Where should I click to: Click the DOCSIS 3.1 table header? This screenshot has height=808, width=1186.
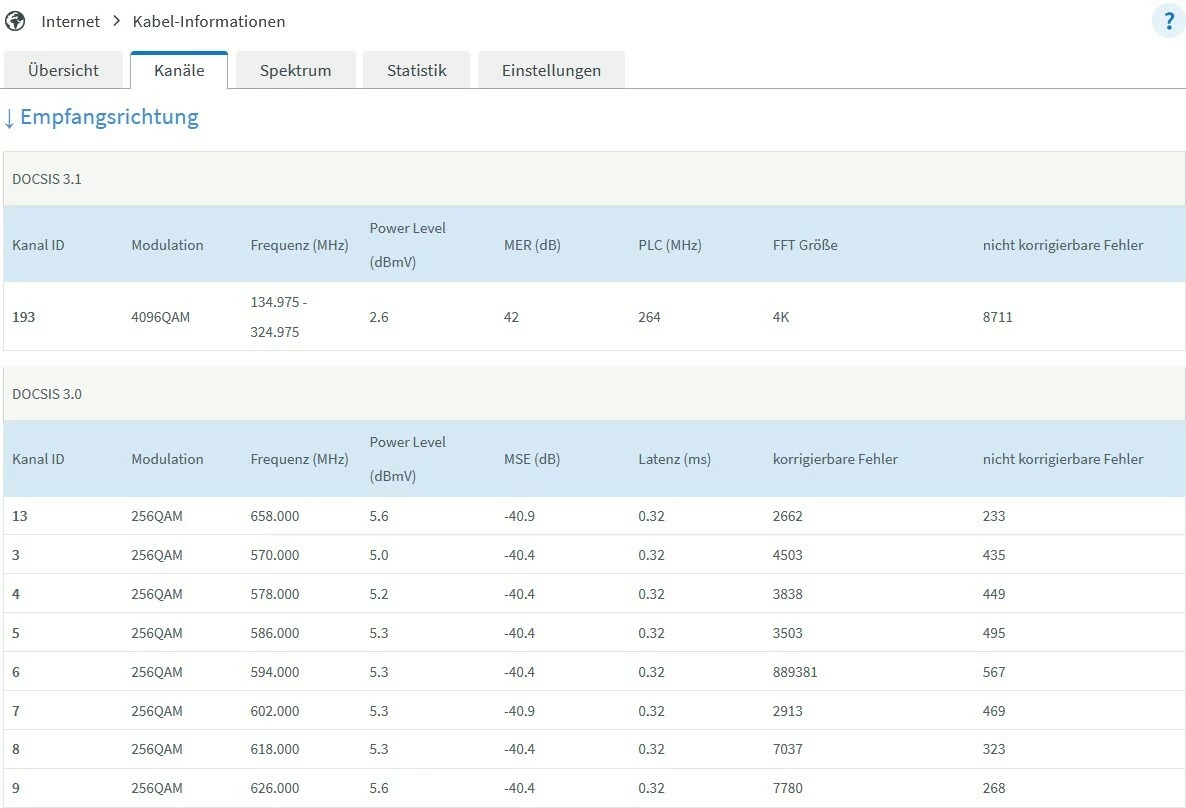pyautogui.click(x=47, y=179)
